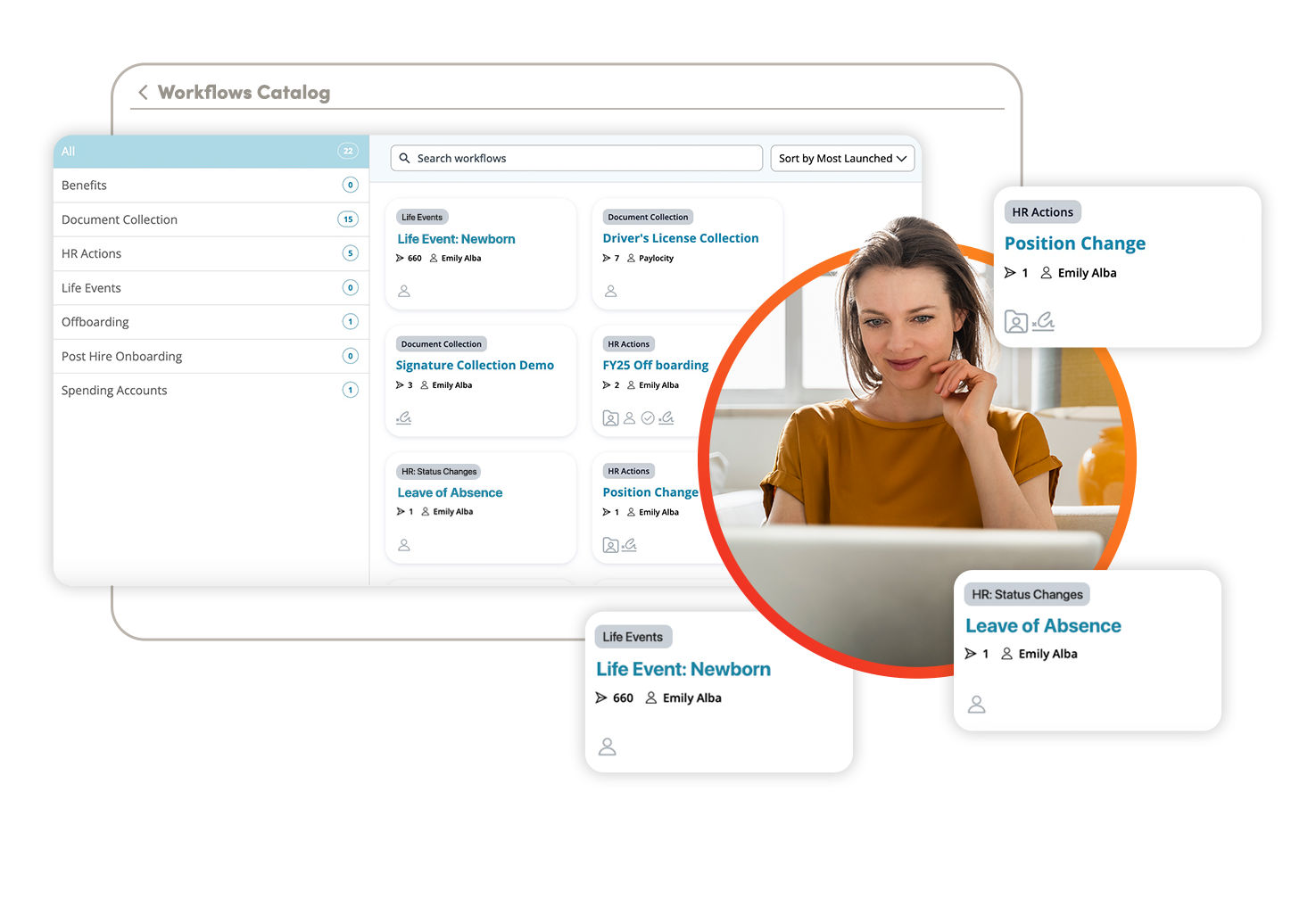1316x908 pixels.
Task: Focus the Search workflows field
Action: click(576, 158)
